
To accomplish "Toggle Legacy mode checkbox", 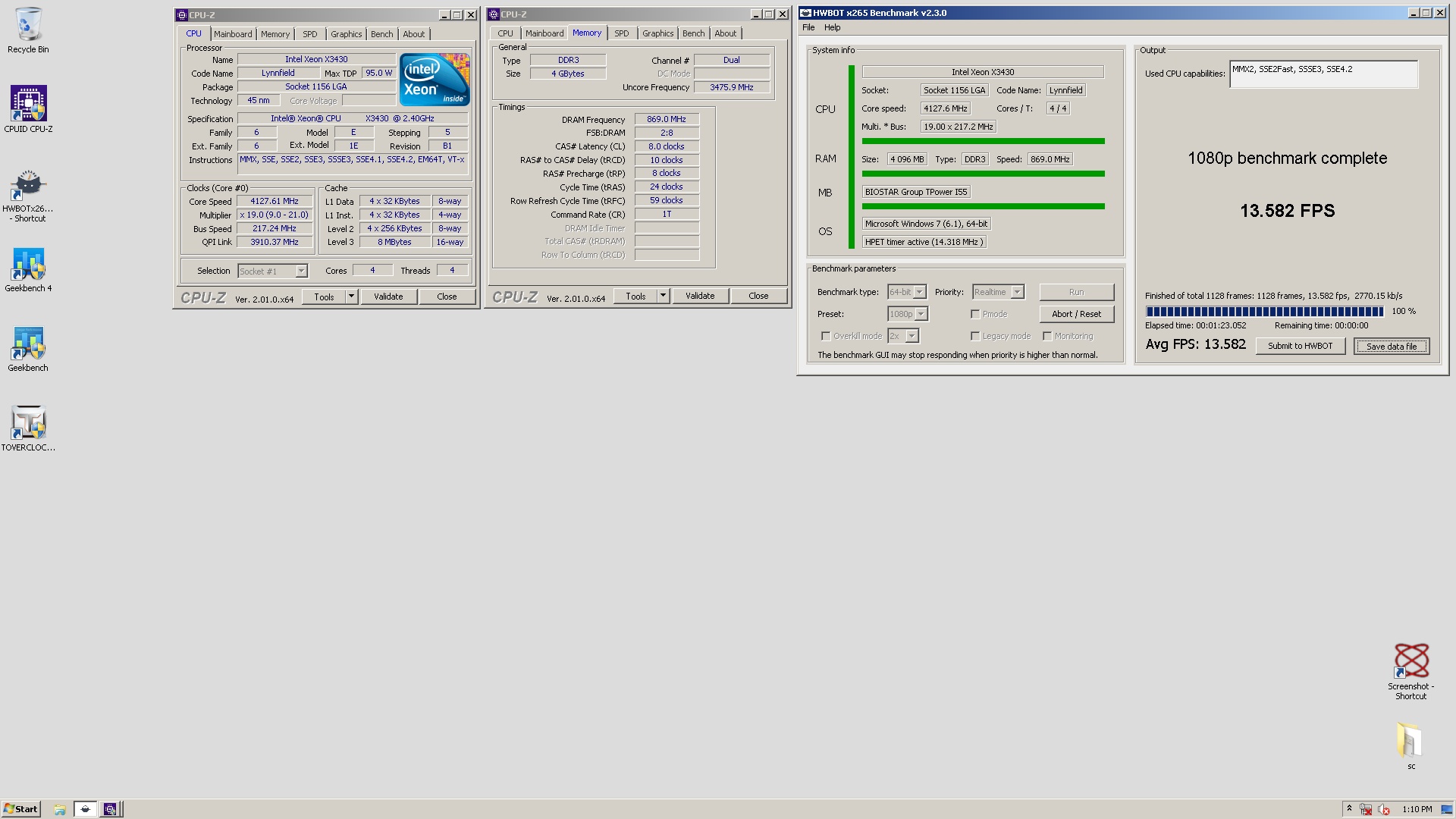I will [x=975, y=336].
